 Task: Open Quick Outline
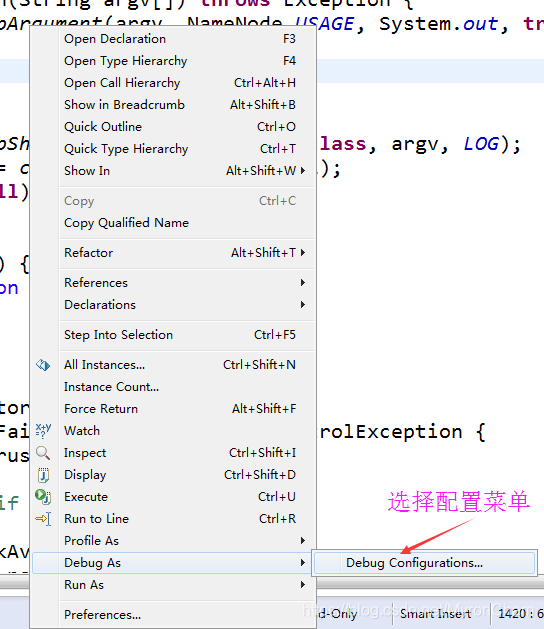173,127
